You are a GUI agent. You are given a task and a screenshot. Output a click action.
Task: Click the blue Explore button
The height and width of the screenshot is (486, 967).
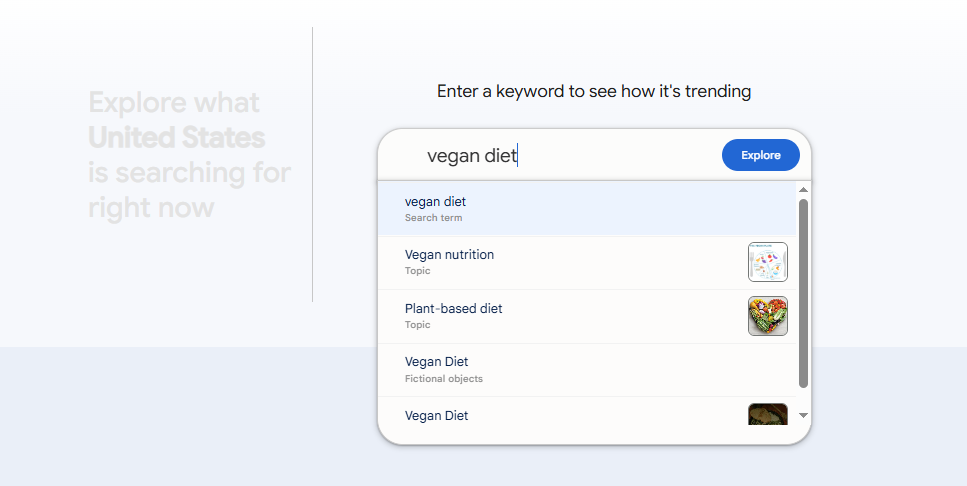tap(760, 155)
